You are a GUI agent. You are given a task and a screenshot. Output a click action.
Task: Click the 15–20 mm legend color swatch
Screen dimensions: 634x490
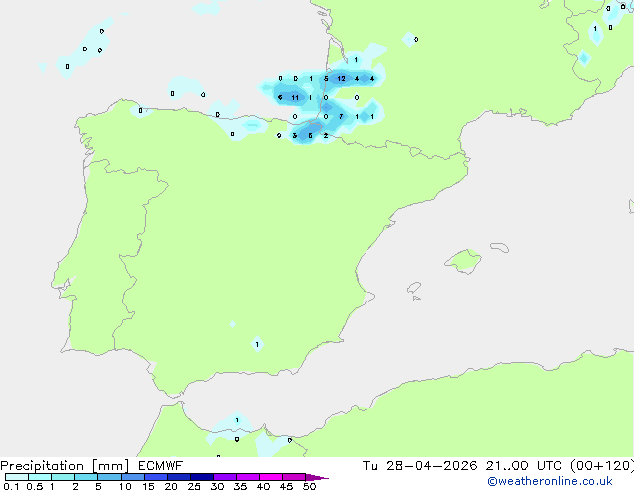pos(155,477)
